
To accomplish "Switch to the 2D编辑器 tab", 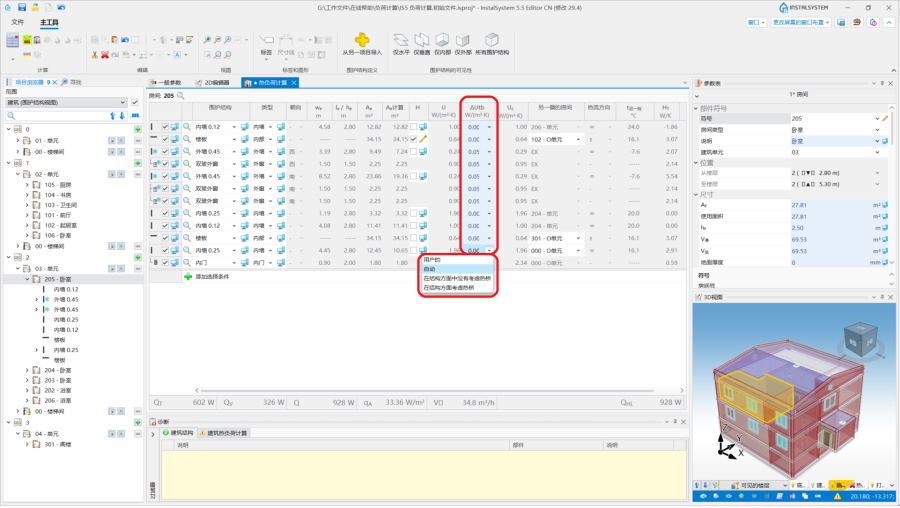I will click(214, 83).
